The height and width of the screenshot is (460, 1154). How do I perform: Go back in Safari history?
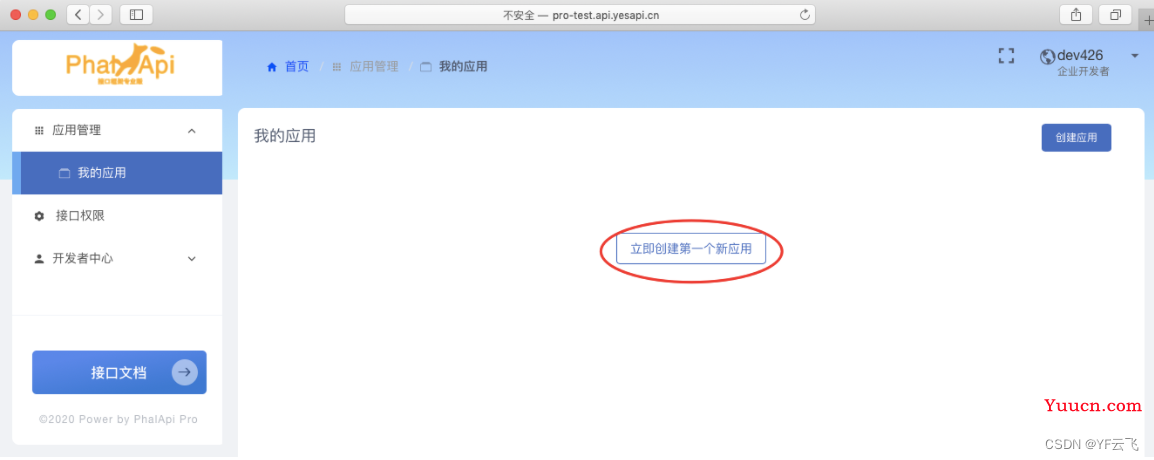(78, 14)
